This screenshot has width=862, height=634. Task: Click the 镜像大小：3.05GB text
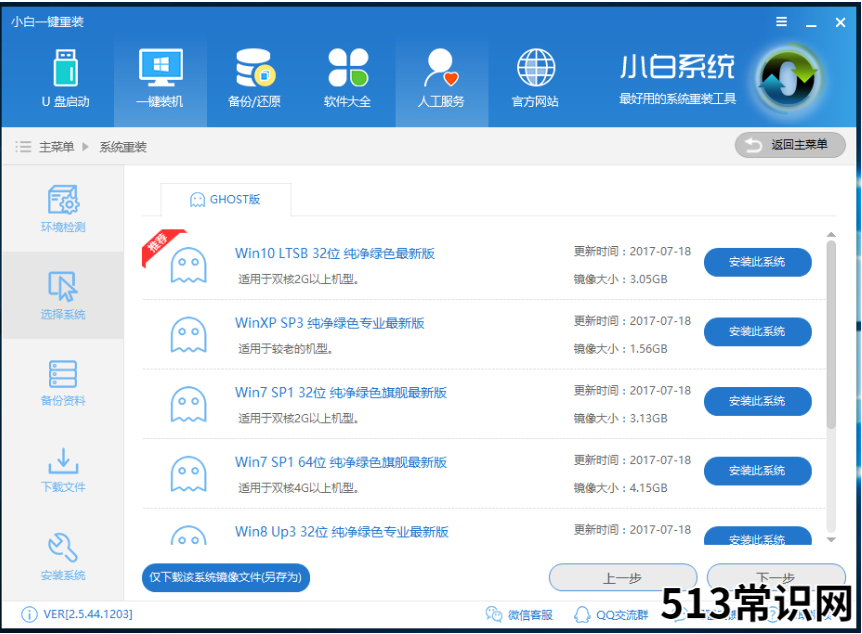click(x=621, y=279)
